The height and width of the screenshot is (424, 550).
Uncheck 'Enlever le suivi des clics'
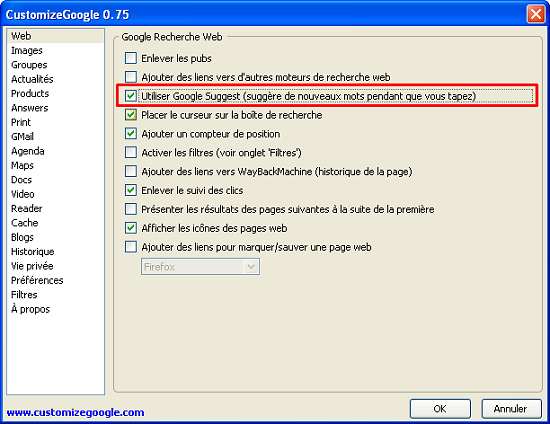131,190
